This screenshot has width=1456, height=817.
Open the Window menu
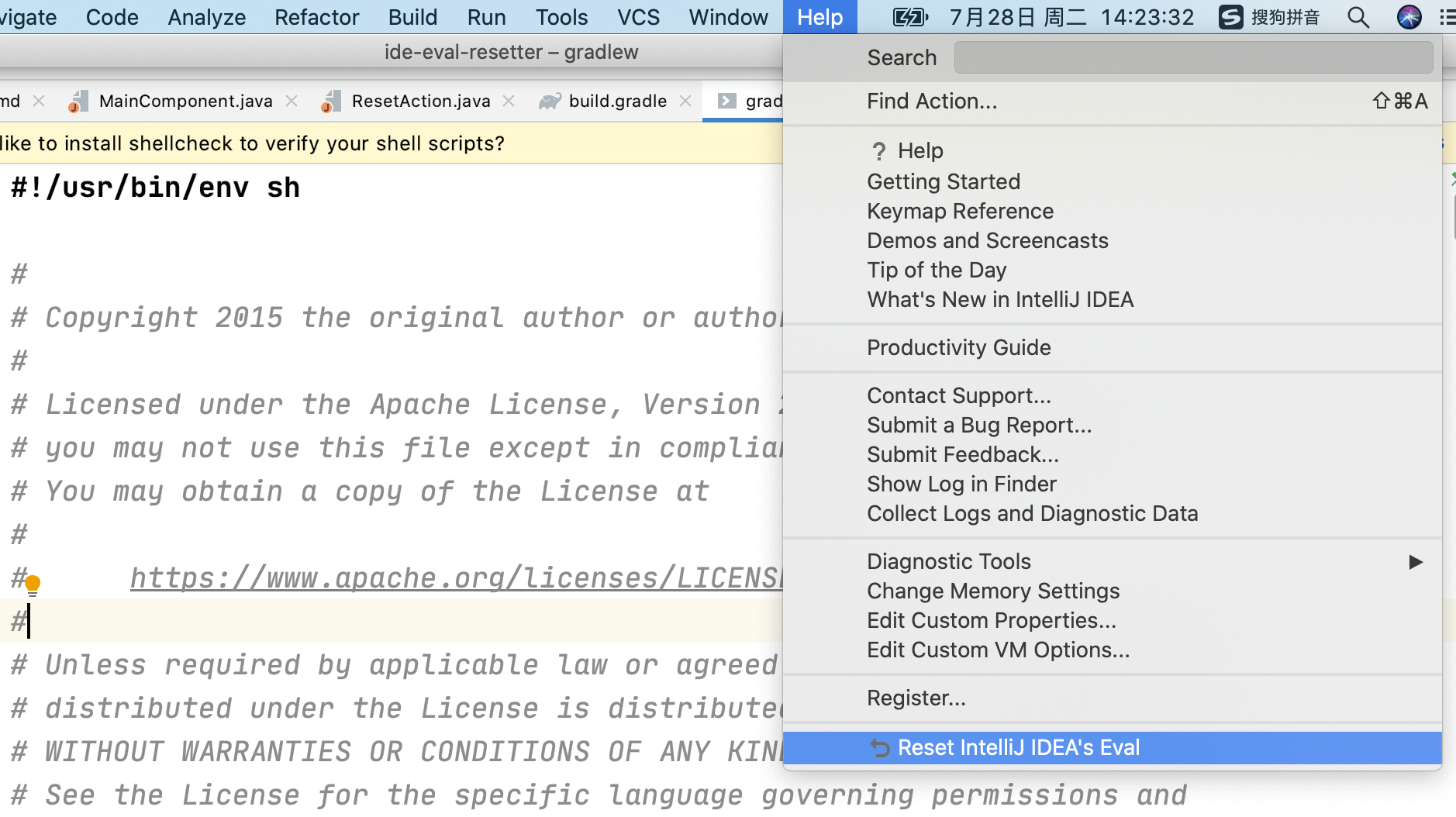tap(728, 17)
